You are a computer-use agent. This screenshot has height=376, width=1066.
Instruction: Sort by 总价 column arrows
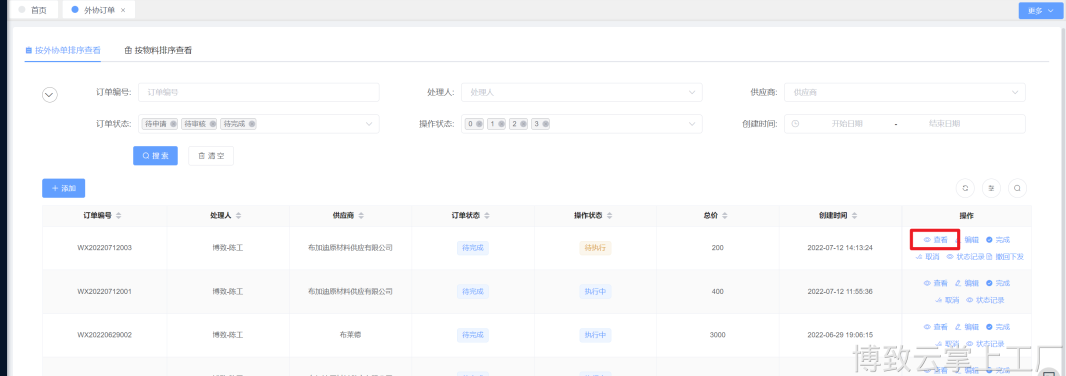[725, 216]
